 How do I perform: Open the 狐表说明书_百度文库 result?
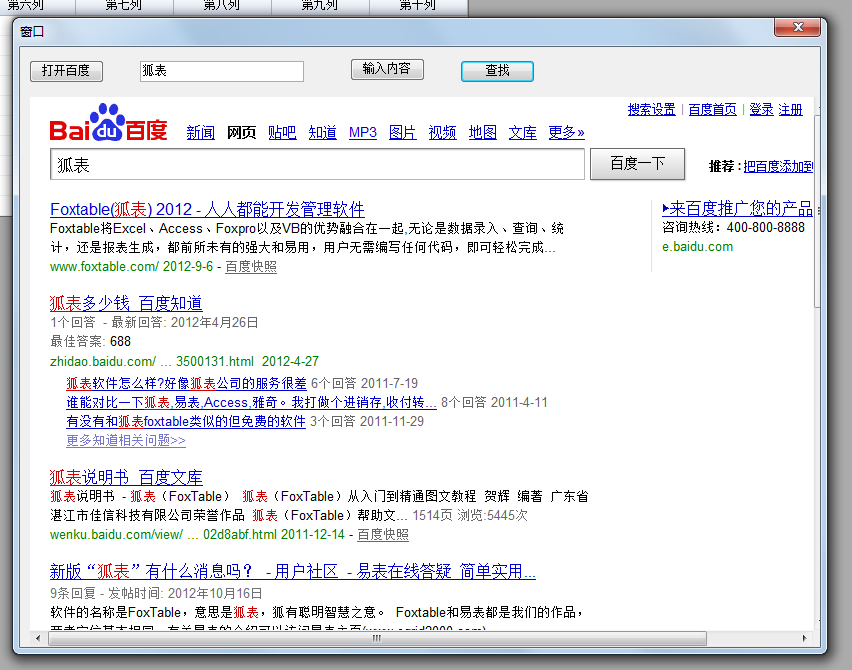[126, 478]
